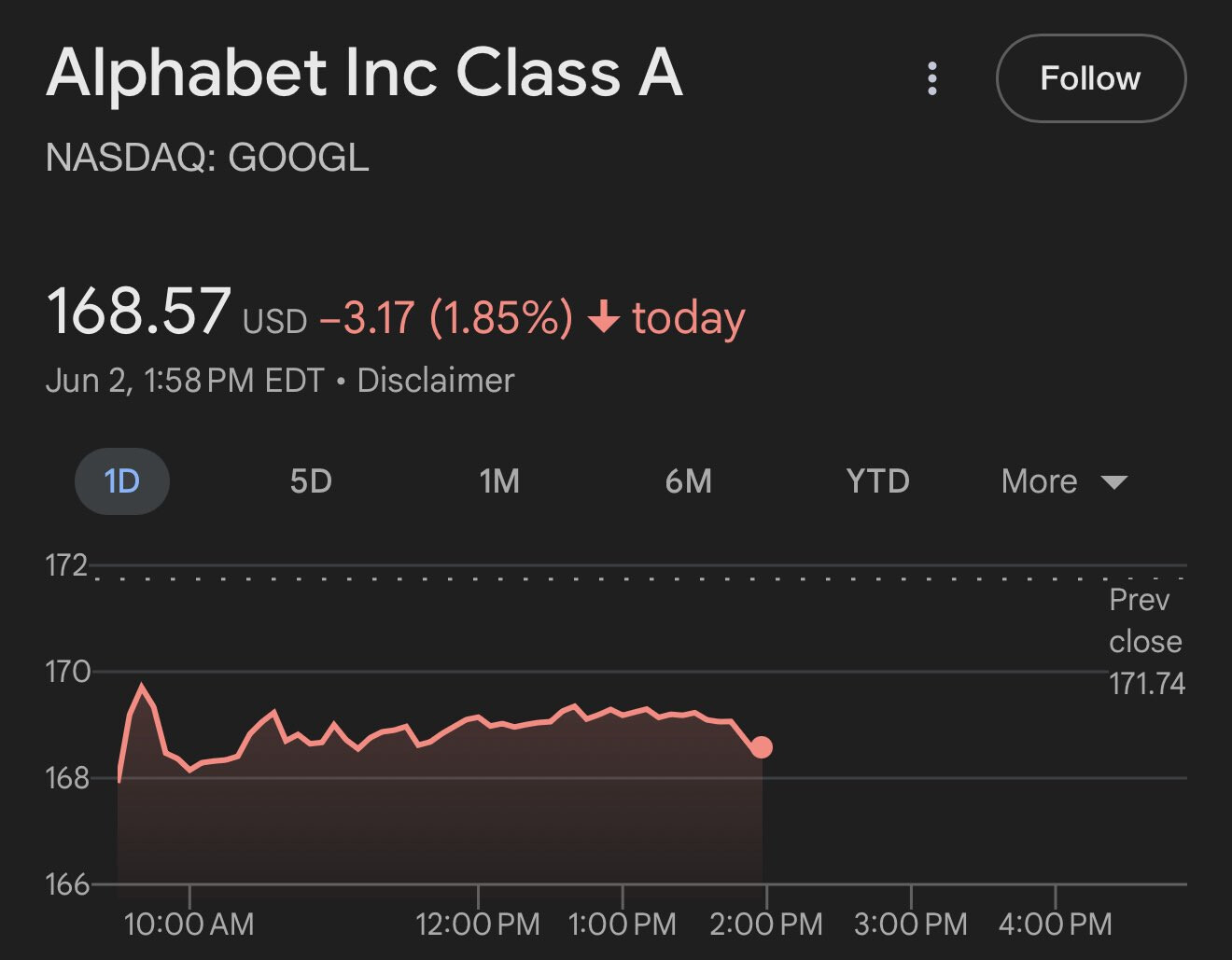The image size is (1232, 960).
Task: Follow Alphabet Inc Class A stock
Action: point(1091,78)
